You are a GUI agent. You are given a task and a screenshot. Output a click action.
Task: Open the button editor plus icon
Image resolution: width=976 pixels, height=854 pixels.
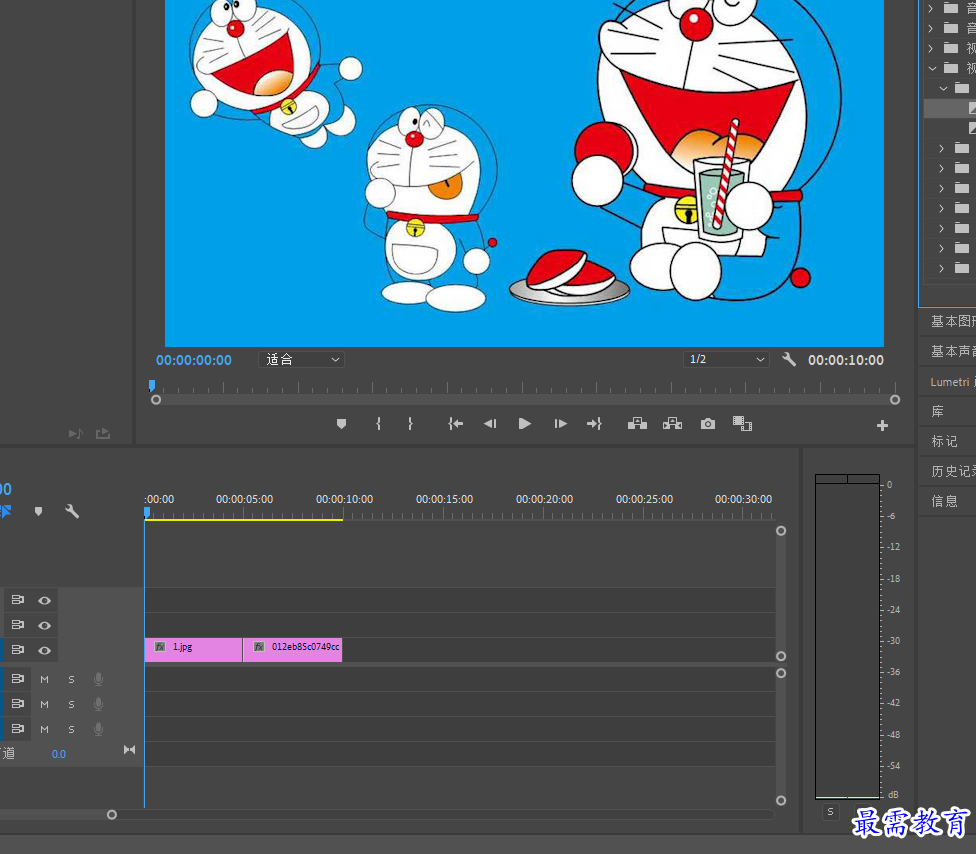tap(882, 426)
